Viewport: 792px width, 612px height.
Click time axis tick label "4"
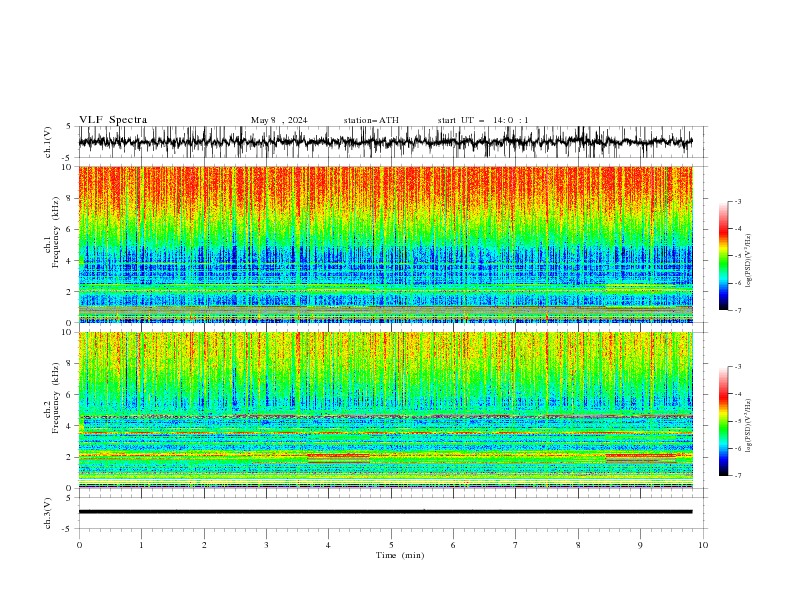(328, 545)
